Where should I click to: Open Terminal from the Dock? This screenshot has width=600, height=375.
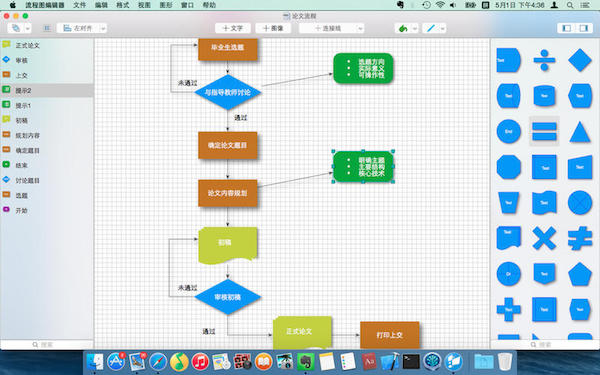411,361
